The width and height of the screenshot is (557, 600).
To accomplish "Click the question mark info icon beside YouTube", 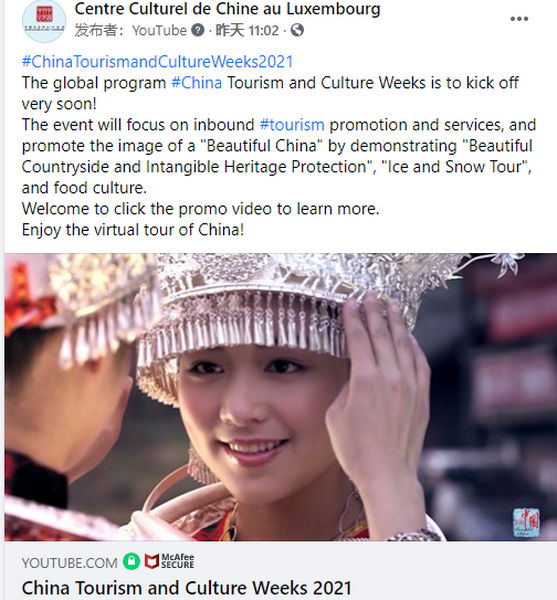I will click(x=198, y=30).
